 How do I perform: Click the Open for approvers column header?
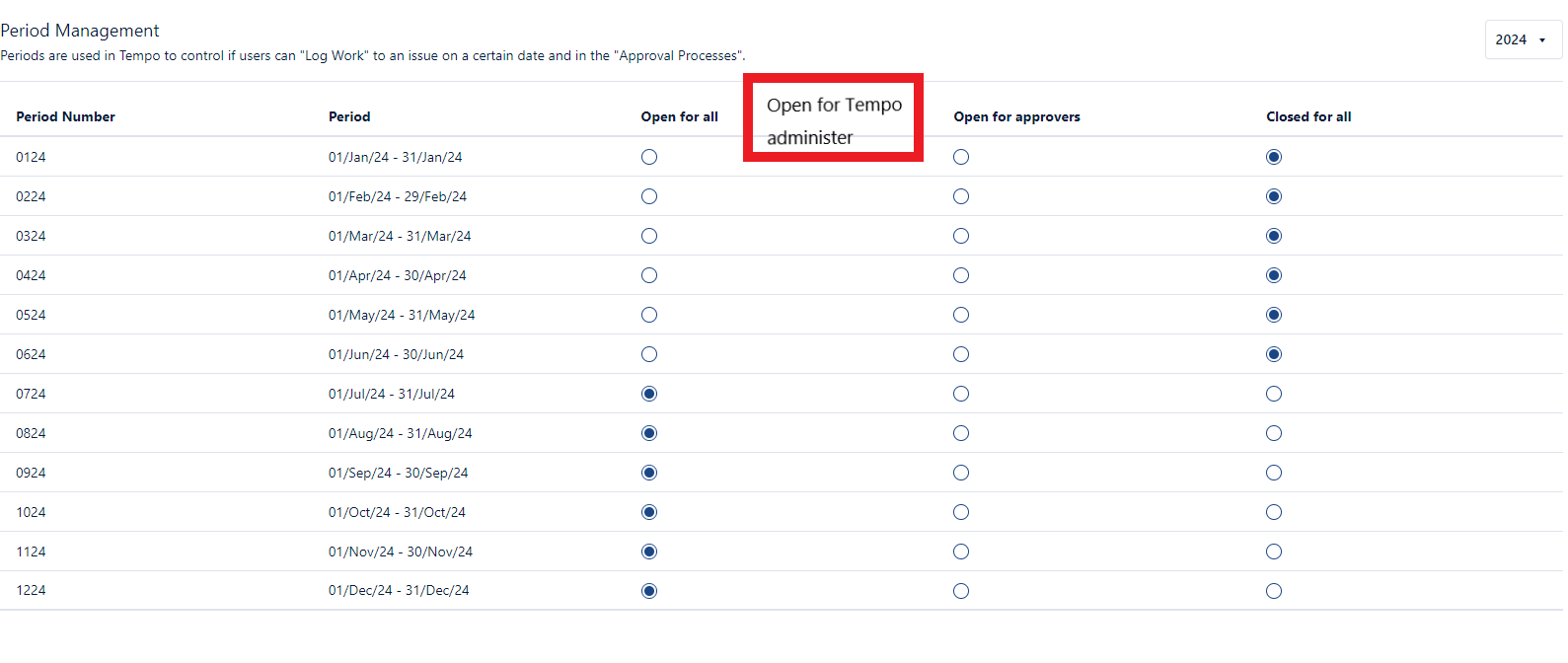pyautogui.click(x=1016, y=116)
